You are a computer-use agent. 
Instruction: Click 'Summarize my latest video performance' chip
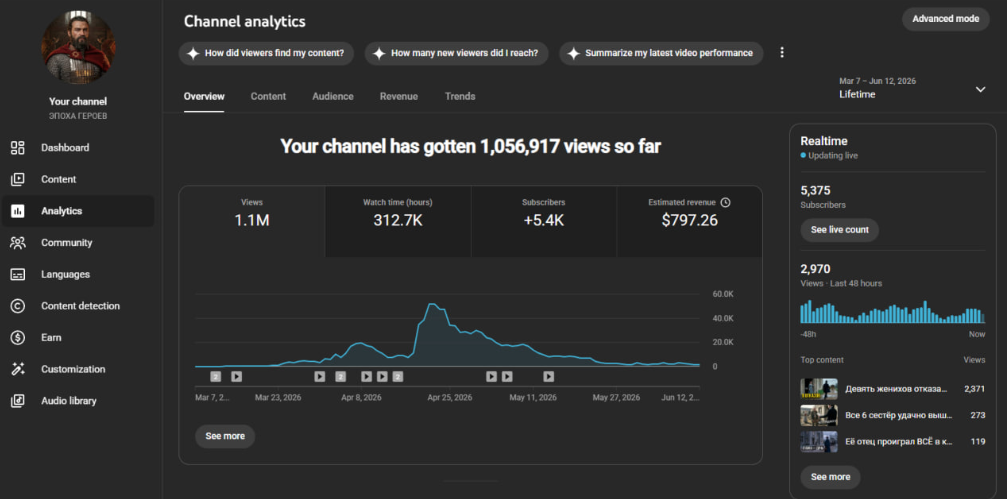[x=661, y=53]
